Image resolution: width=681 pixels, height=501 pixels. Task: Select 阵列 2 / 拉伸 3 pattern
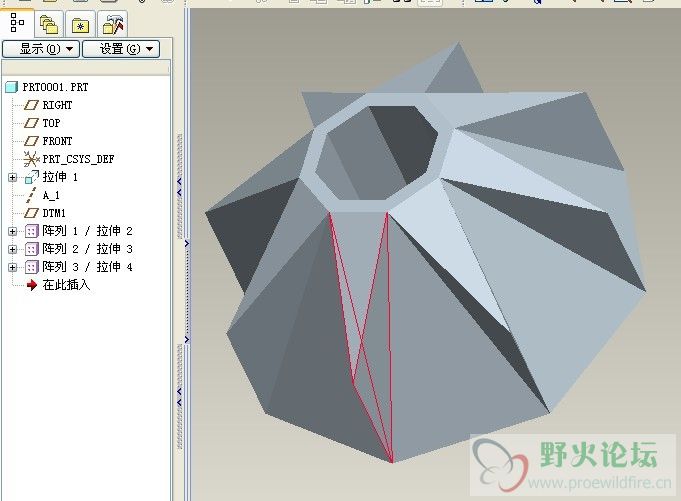tap(87, 249)
